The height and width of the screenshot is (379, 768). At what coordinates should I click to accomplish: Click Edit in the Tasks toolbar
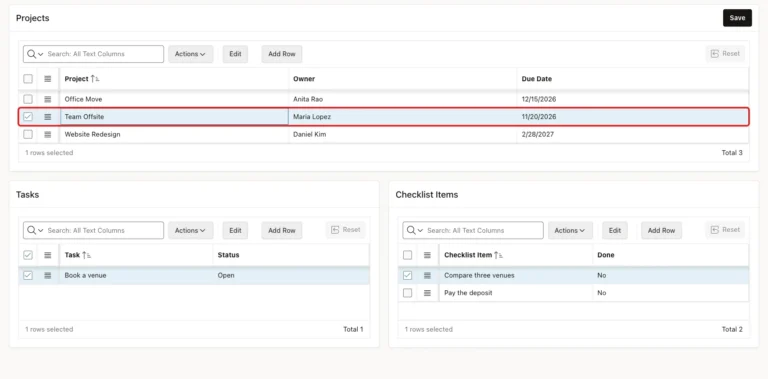tap(235, 230)
